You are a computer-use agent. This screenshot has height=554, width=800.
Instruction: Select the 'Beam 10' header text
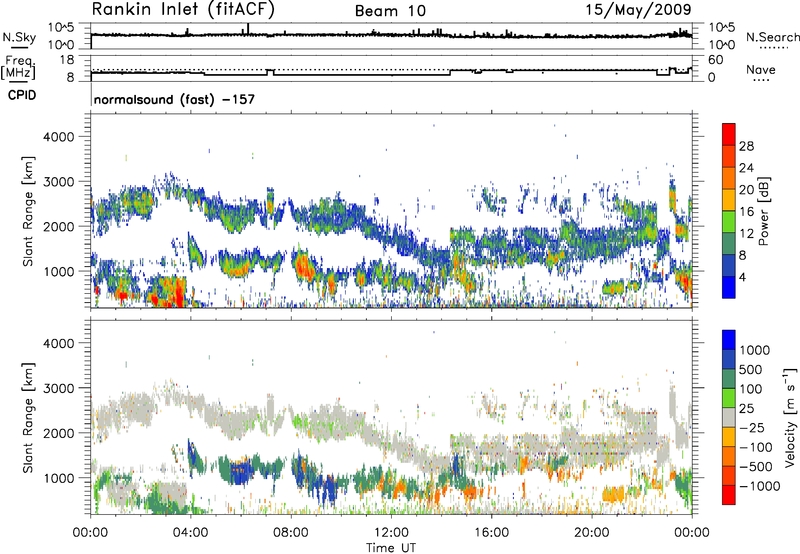(390, 11)
